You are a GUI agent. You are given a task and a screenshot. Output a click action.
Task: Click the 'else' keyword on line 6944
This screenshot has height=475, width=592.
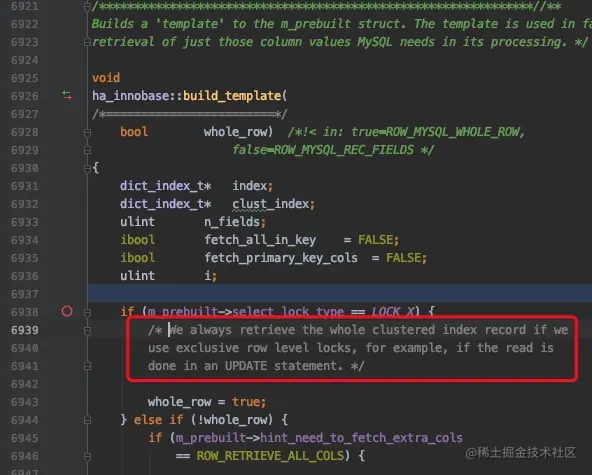pyautogui.click(x=148, y=420)
